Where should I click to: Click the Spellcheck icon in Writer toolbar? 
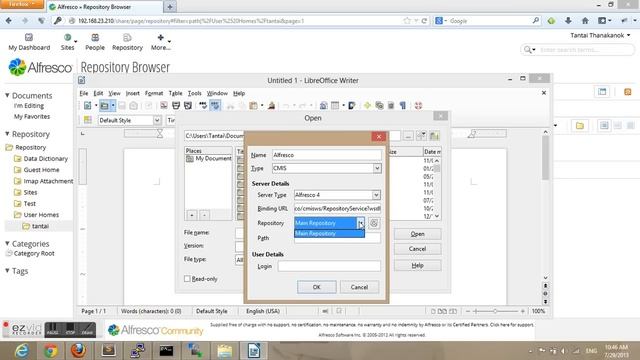(203, 106)
